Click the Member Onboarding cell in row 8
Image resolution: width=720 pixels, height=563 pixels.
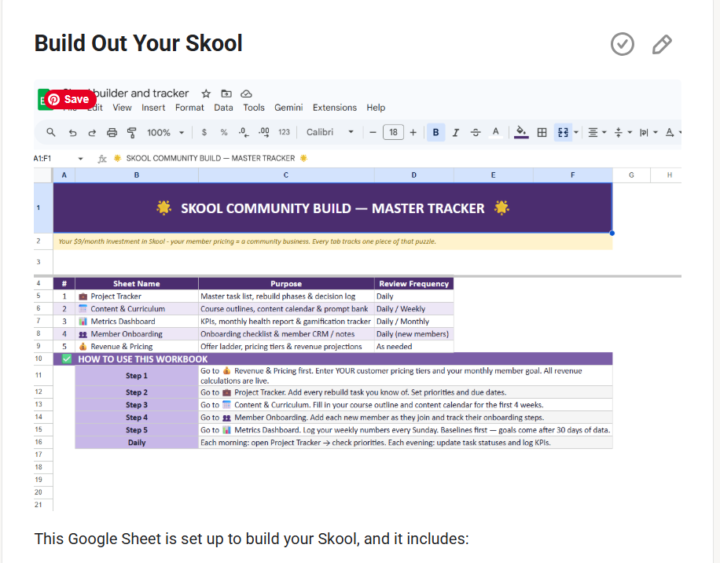137,334
